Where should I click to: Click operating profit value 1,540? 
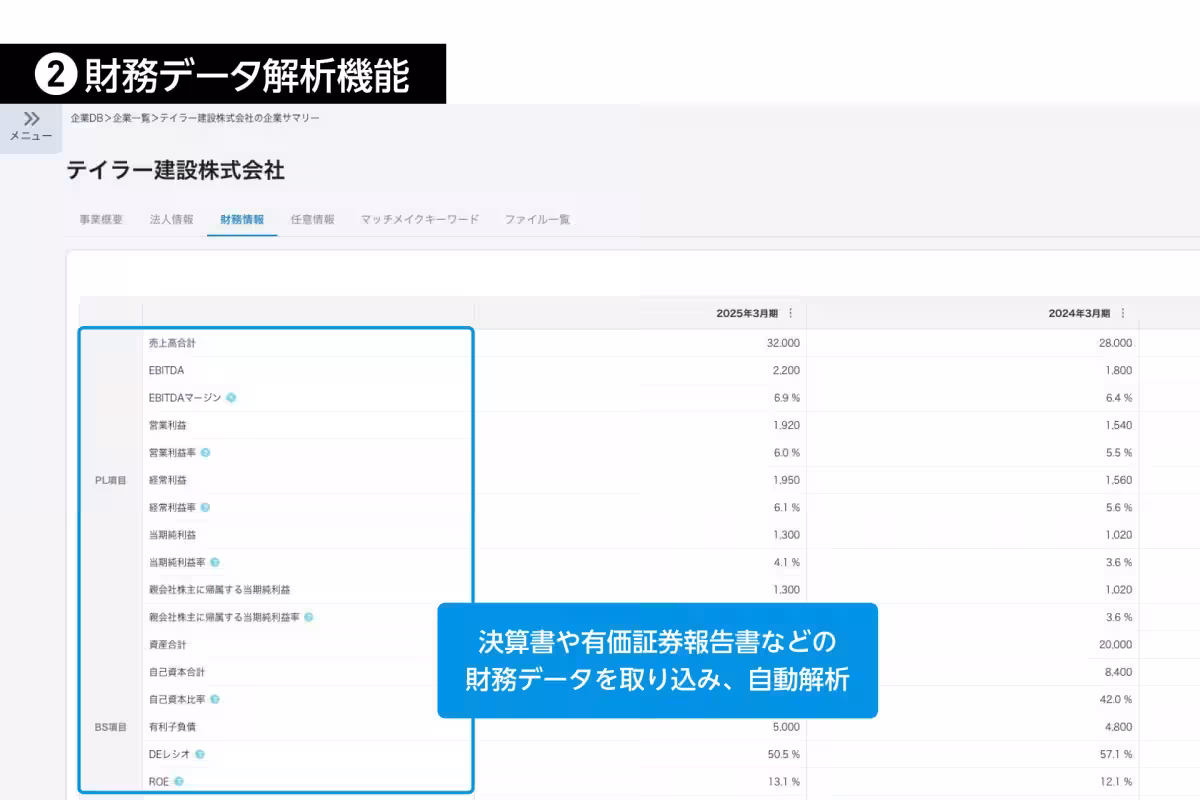click(1118, 425)
